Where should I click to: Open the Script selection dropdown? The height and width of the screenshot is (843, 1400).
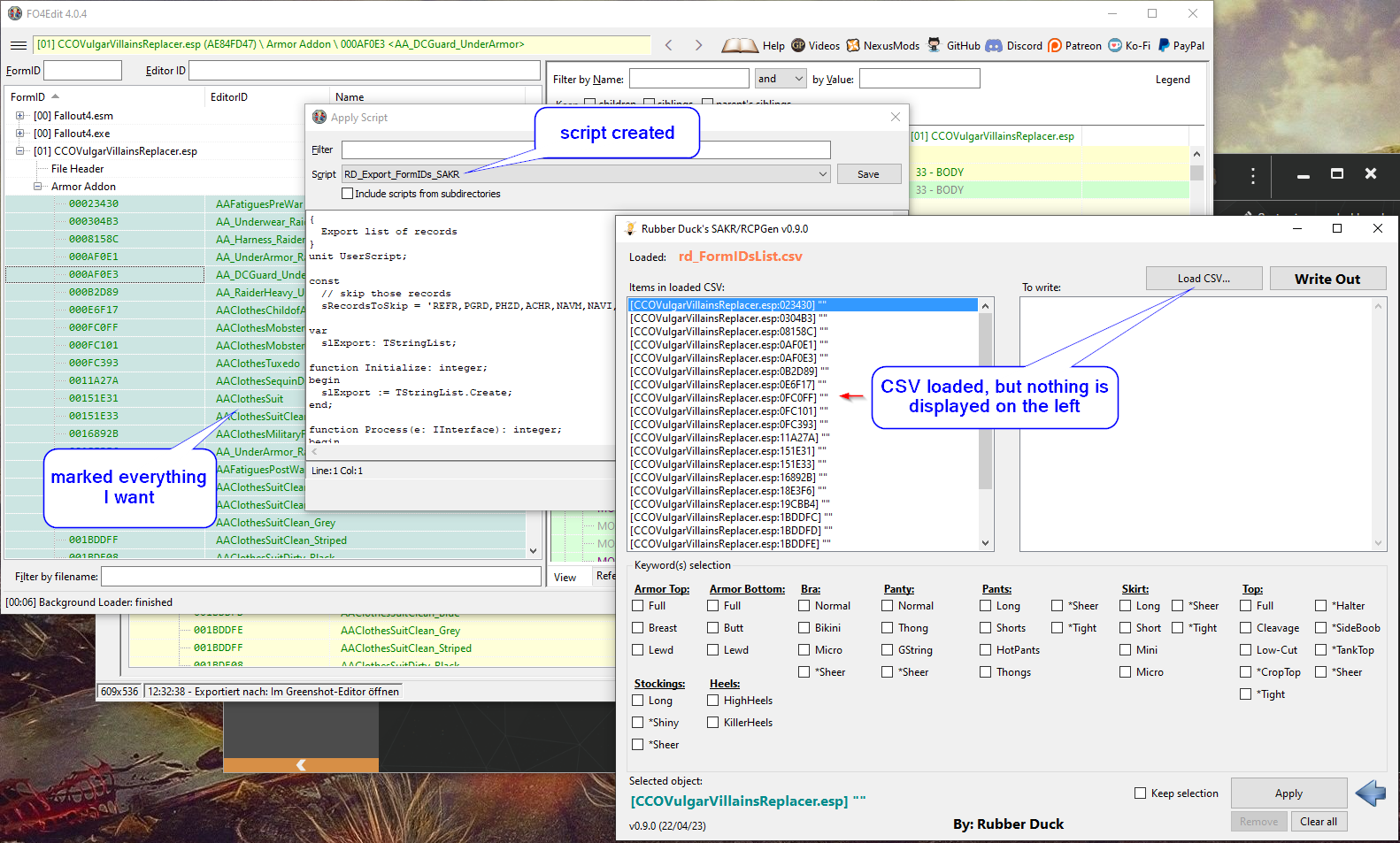[822, 174]
